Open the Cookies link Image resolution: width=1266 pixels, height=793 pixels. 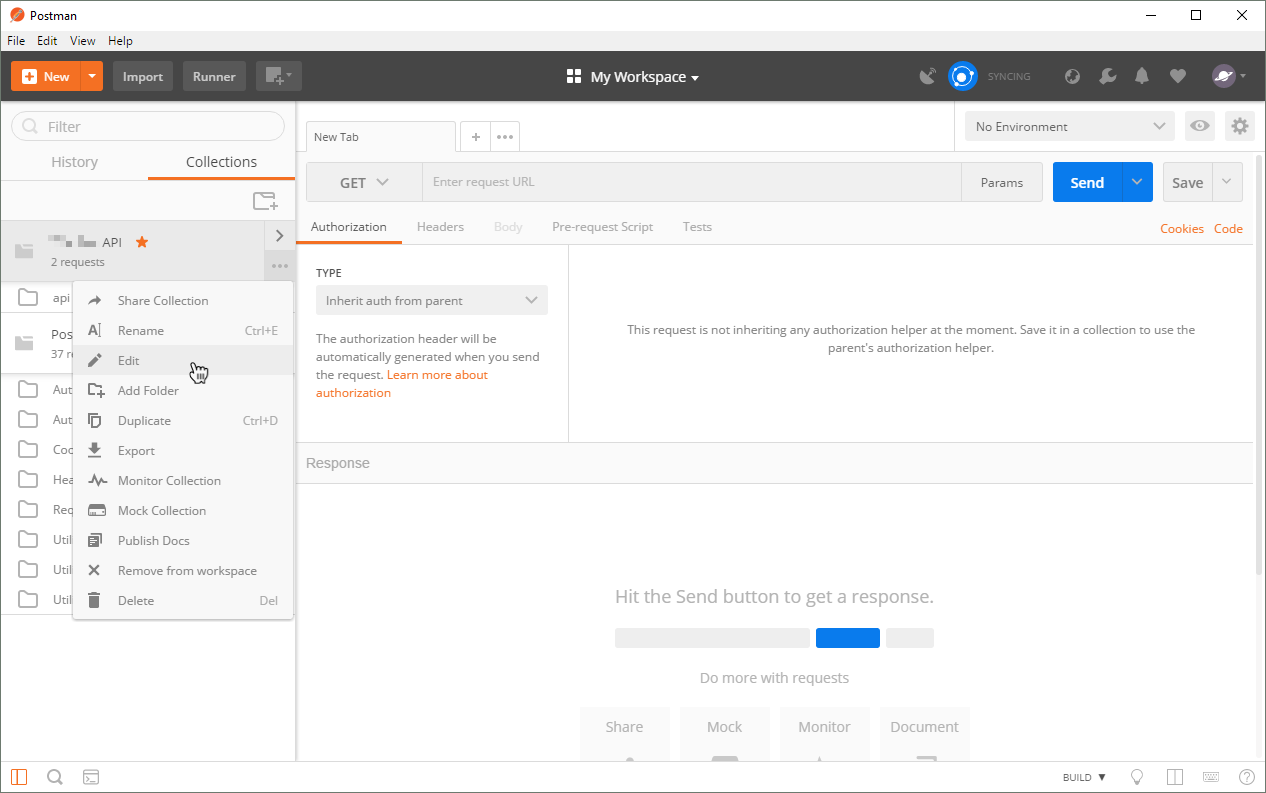[x=1182, y=228]
